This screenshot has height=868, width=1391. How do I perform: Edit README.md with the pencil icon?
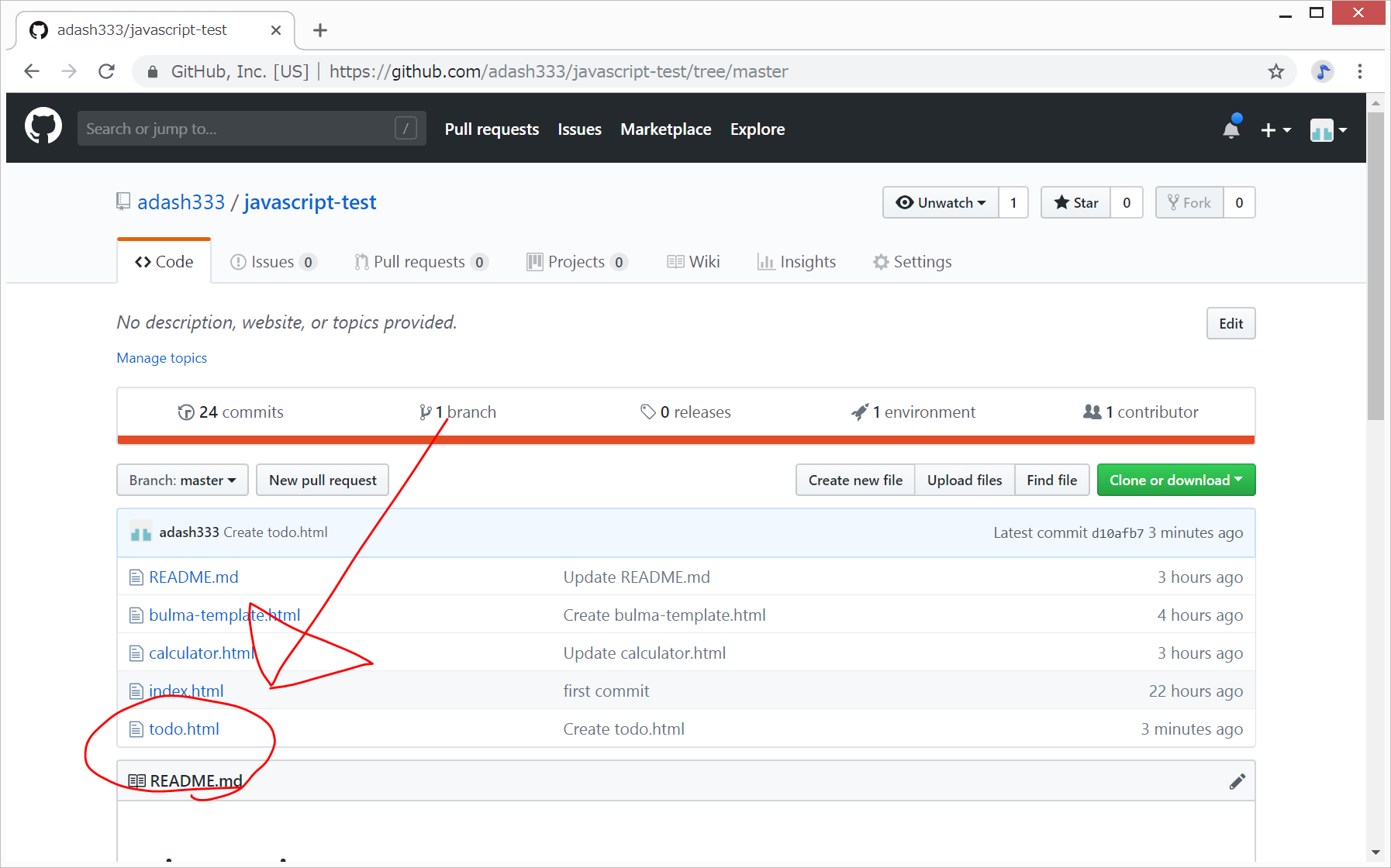click(x=1237, y=781)
